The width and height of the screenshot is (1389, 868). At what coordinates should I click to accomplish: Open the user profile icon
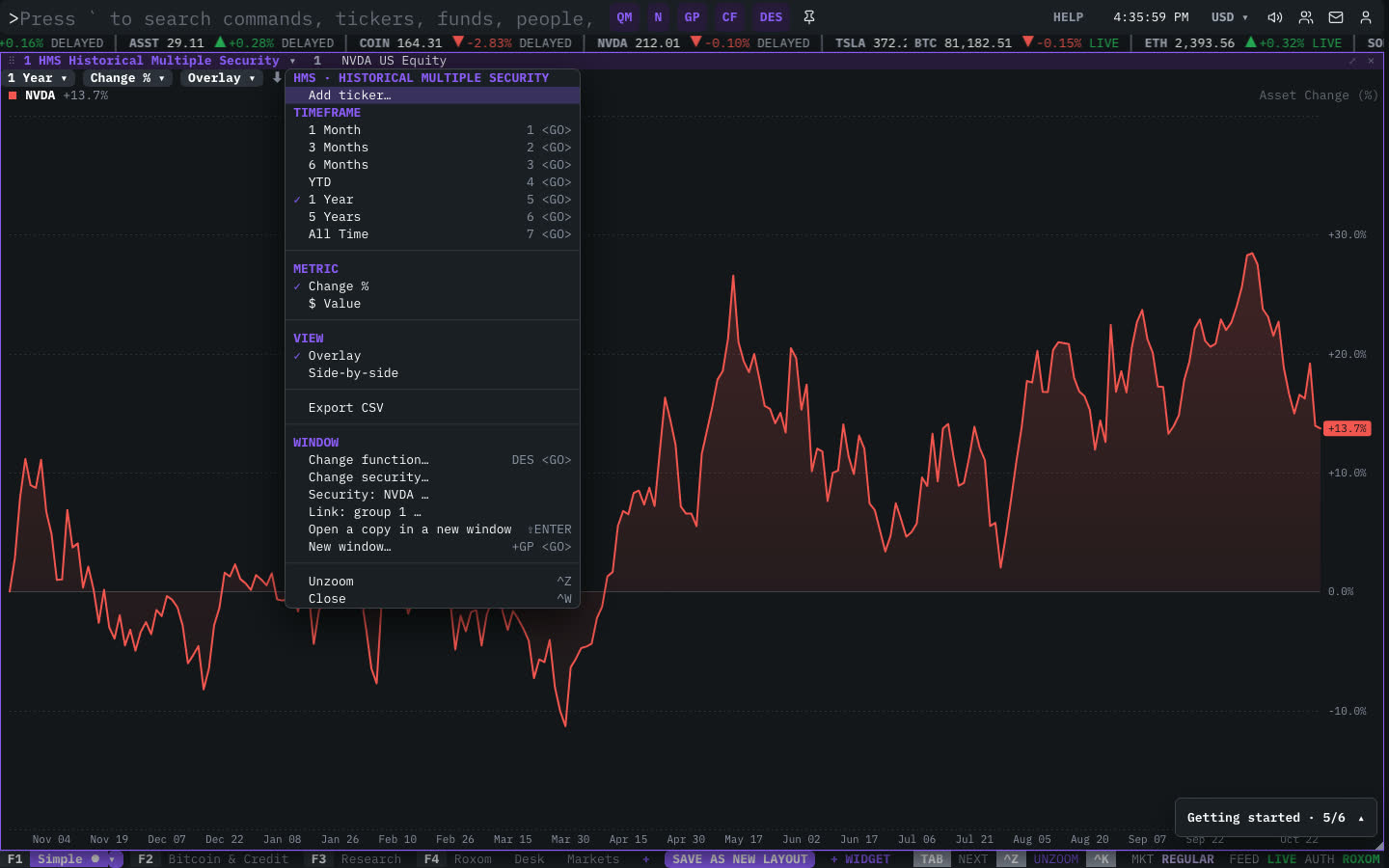click(1366, 17)
